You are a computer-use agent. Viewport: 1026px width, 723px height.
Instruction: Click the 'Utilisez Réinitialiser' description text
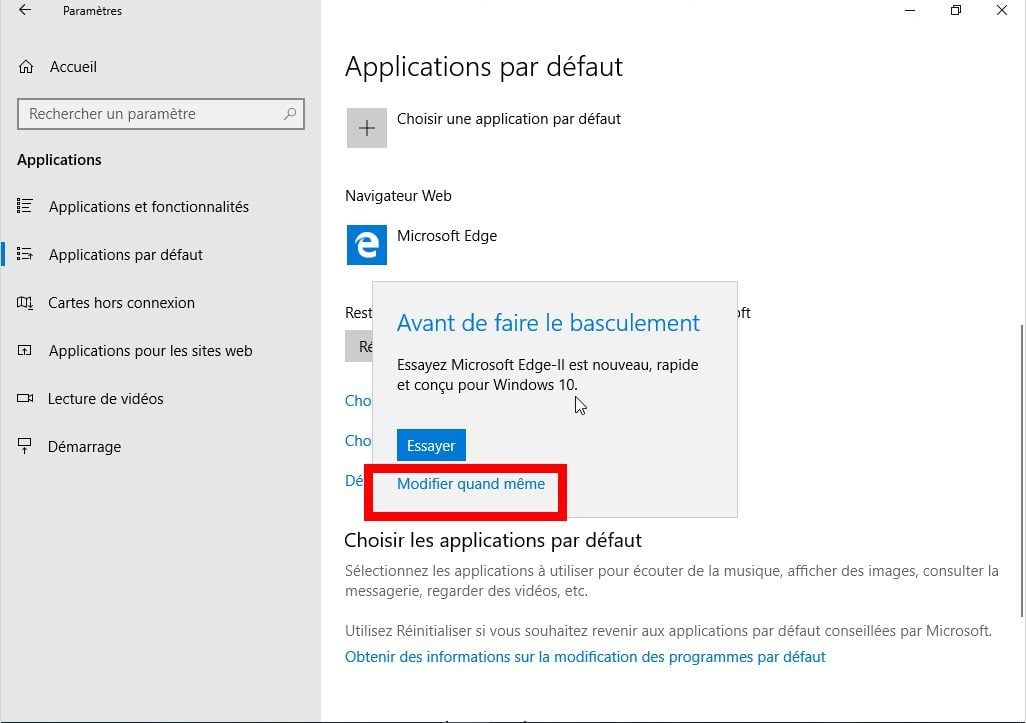pos(668,631)
